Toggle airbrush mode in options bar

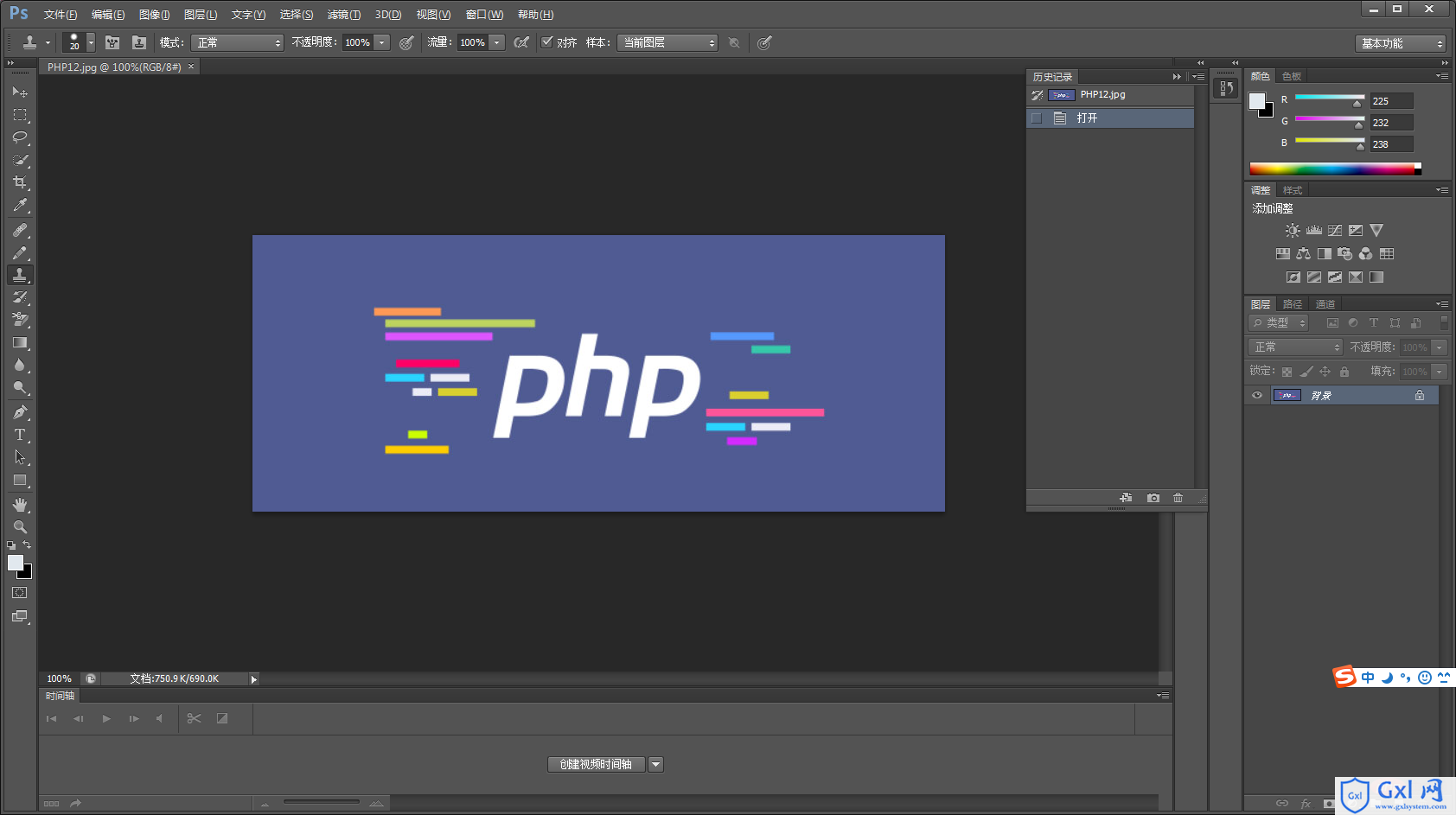[521, 42]
